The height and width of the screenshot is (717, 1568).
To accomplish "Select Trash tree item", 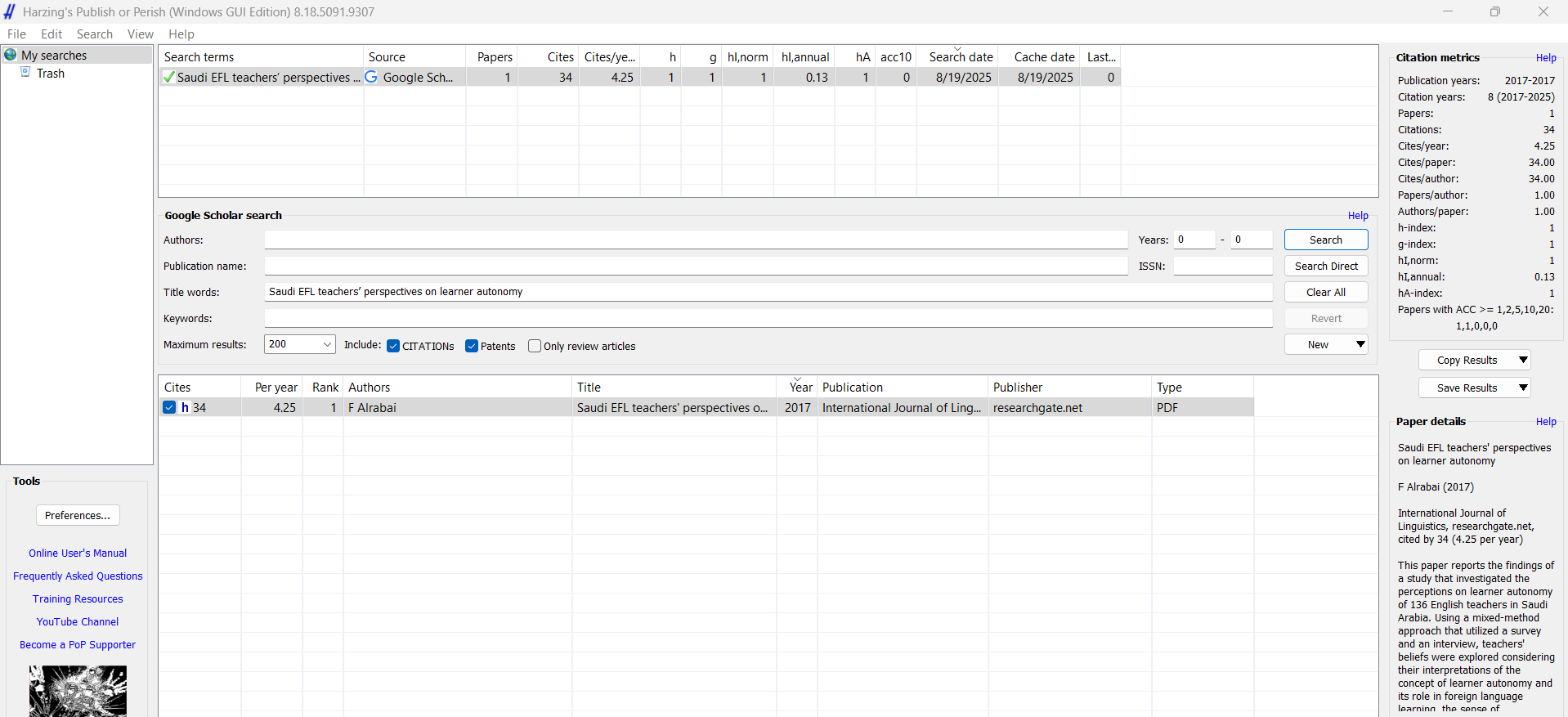I will click(x=51, y=73).
